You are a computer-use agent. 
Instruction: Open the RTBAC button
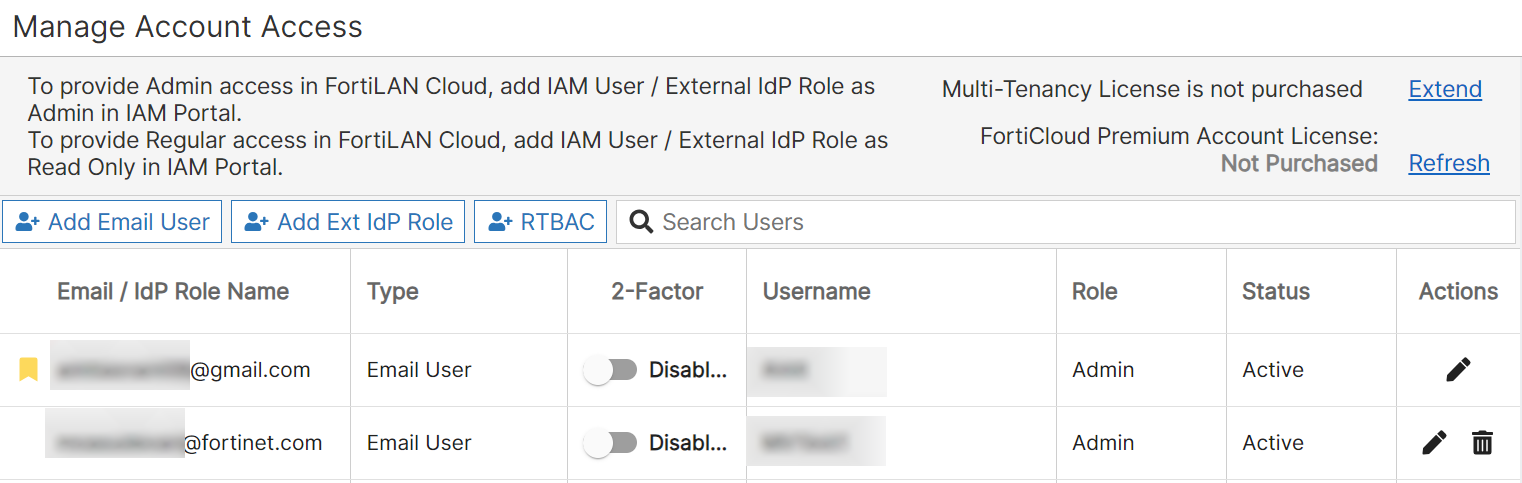coord(540,222)
